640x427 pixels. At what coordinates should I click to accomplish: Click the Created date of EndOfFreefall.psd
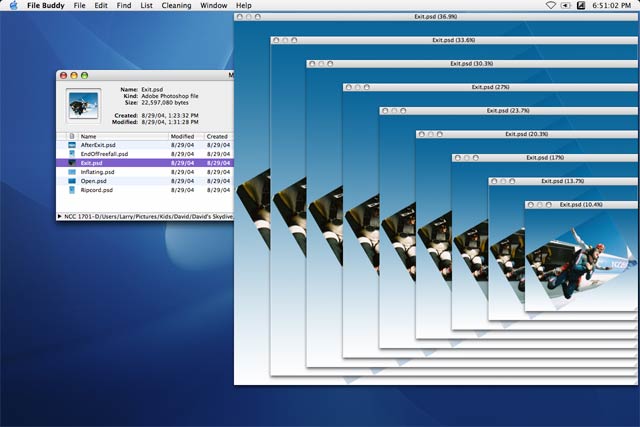coord(218,154)
